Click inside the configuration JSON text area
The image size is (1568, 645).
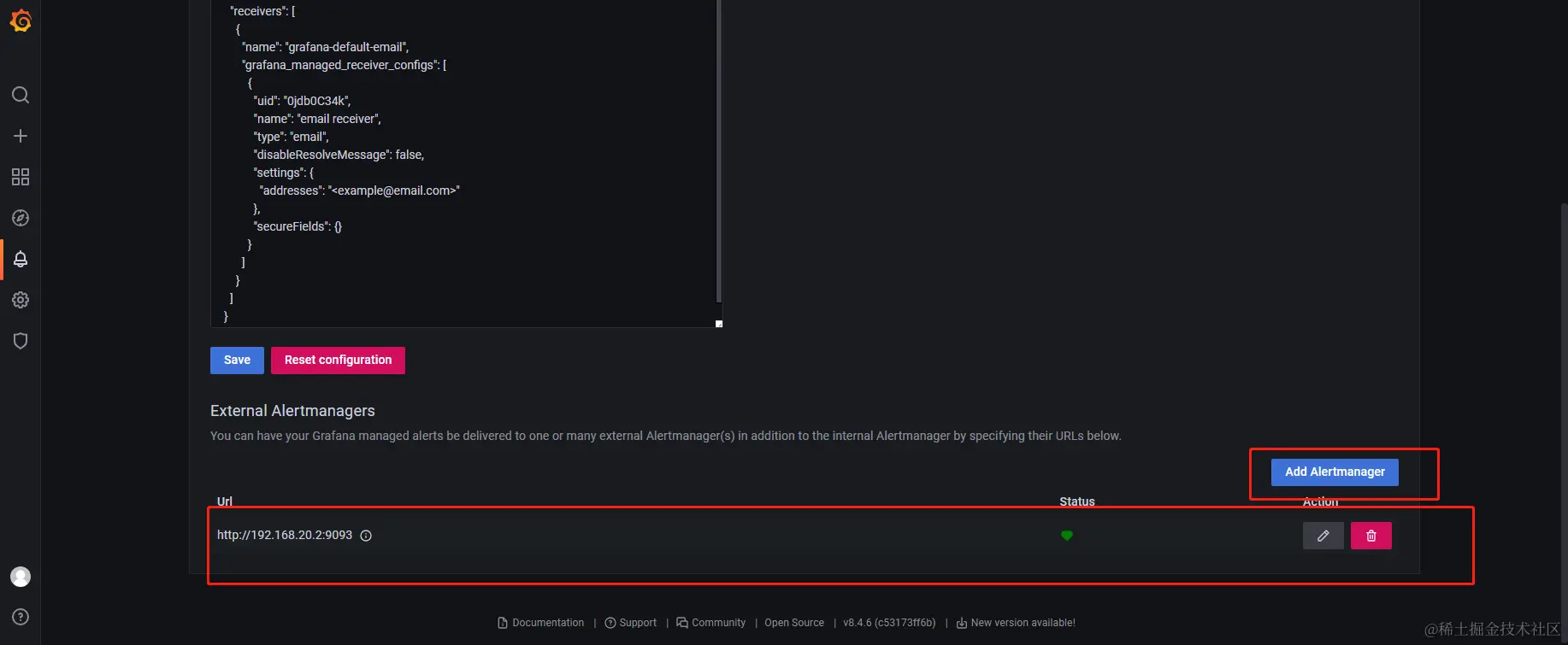tap(463, 162)
